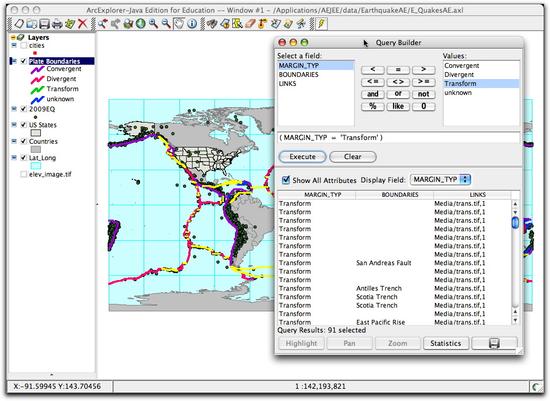Select BOUNDARIES in the field list
The width and height of the screenshot is (550, 401).
click(x=299, y=75)
